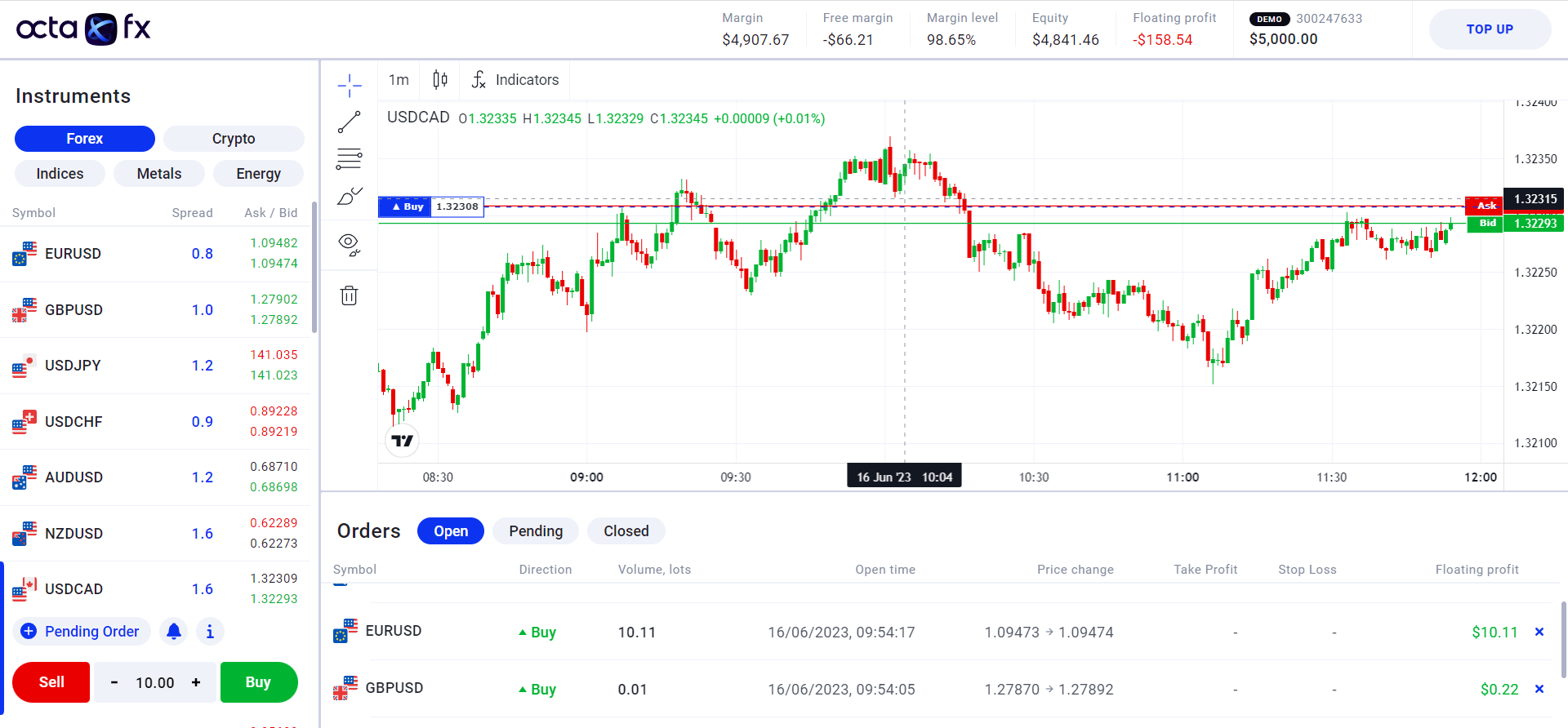Click the red Sell button
This screenshot has height=728, width=1568.
tap(51, 682)
